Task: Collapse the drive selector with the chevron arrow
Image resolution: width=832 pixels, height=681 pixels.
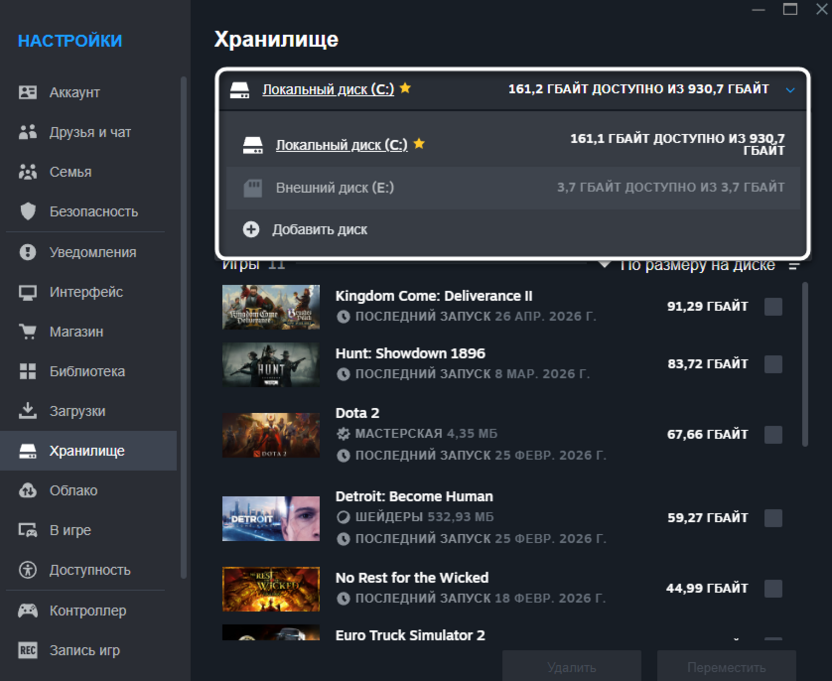Action: (x=790, y=90)
